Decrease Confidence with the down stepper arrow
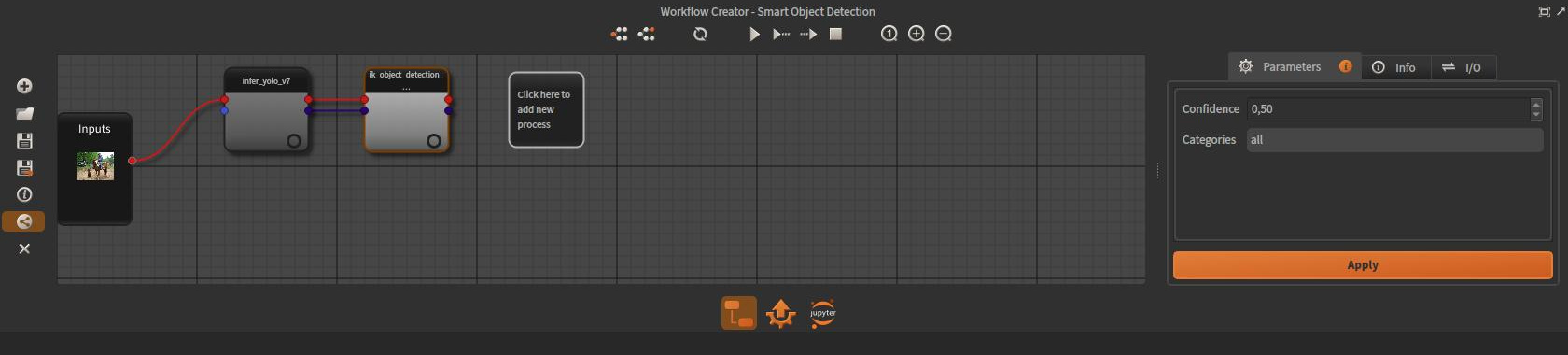 [1536, 115]
